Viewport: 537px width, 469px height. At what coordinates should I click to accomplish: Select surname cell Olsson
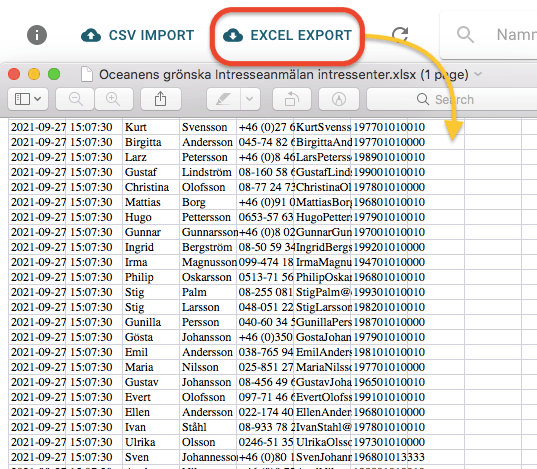[x=208, y=442]
